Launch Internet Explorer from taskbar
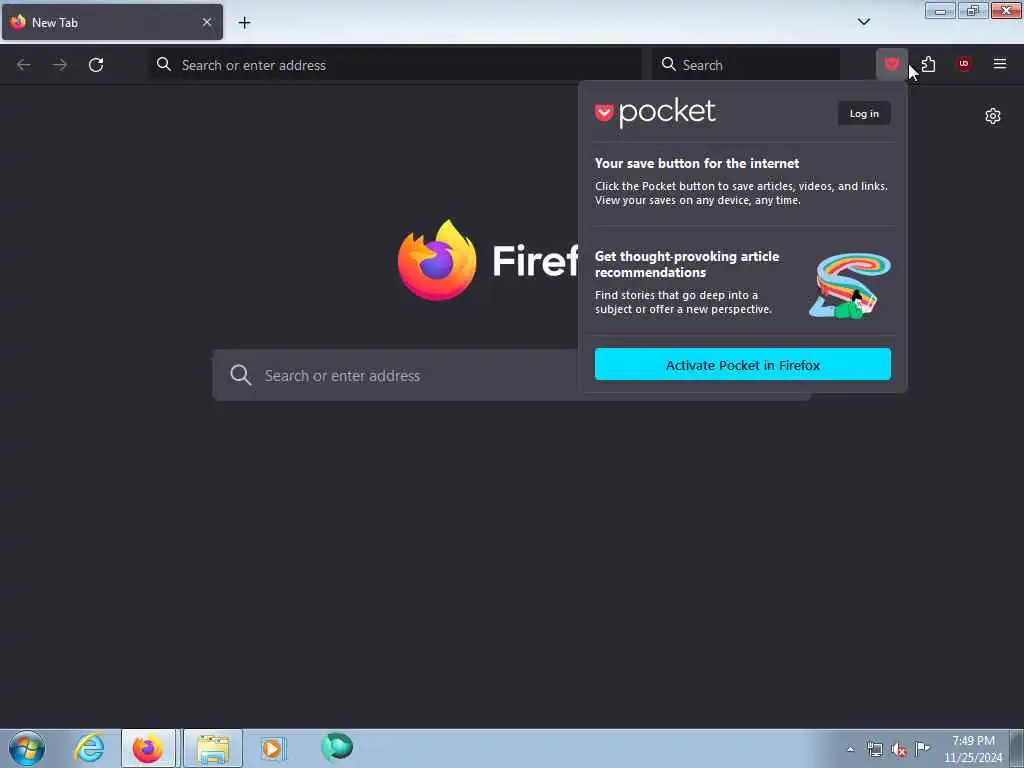This screenshot has height=768, width=1024. [89, 748]
